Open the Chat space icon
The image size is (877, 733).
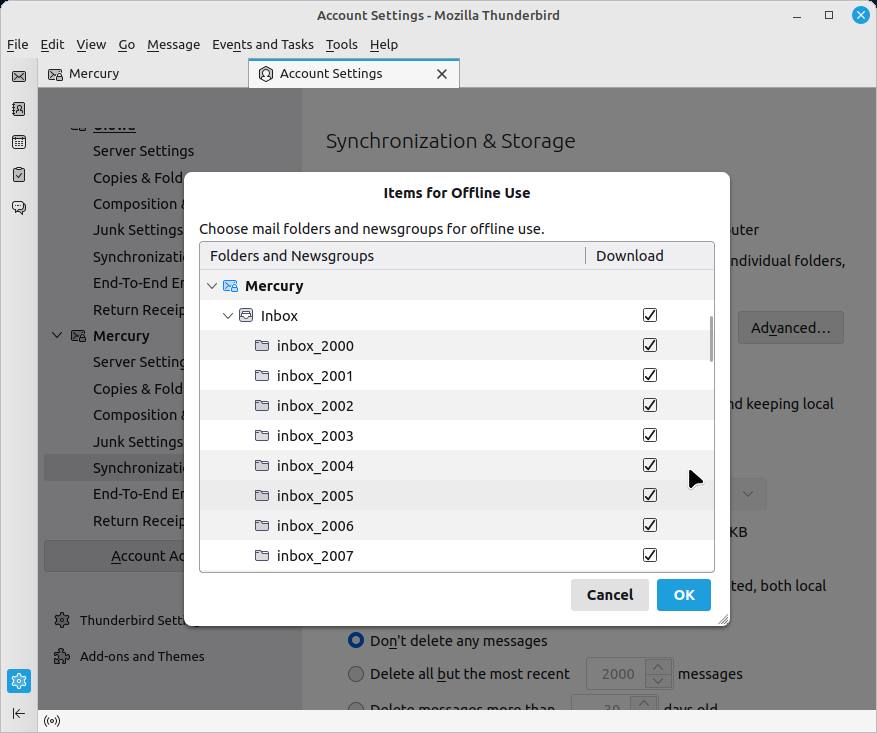[x=19, y=208]
